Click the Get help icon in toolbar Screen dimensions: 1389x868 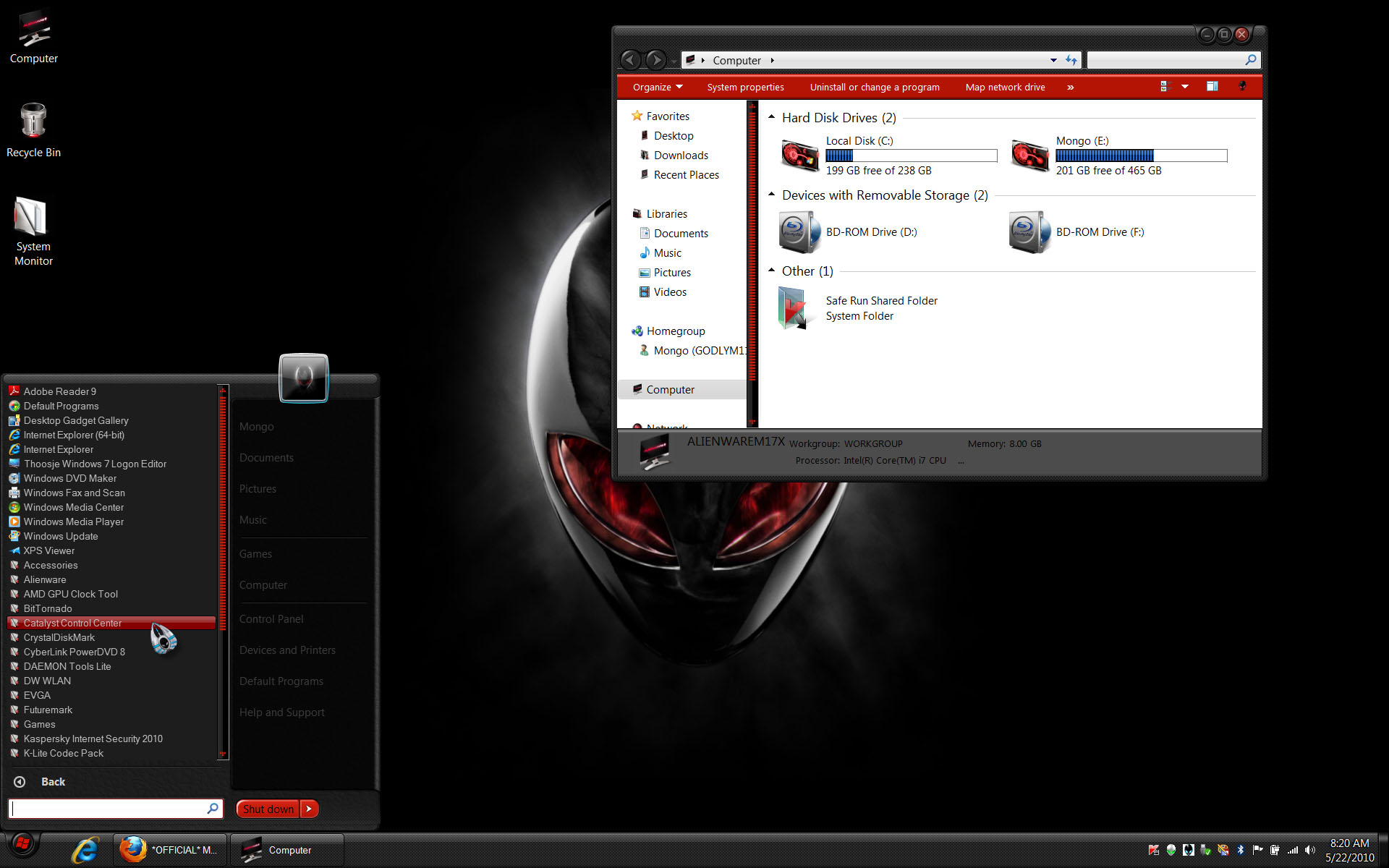click(1242, 87)
